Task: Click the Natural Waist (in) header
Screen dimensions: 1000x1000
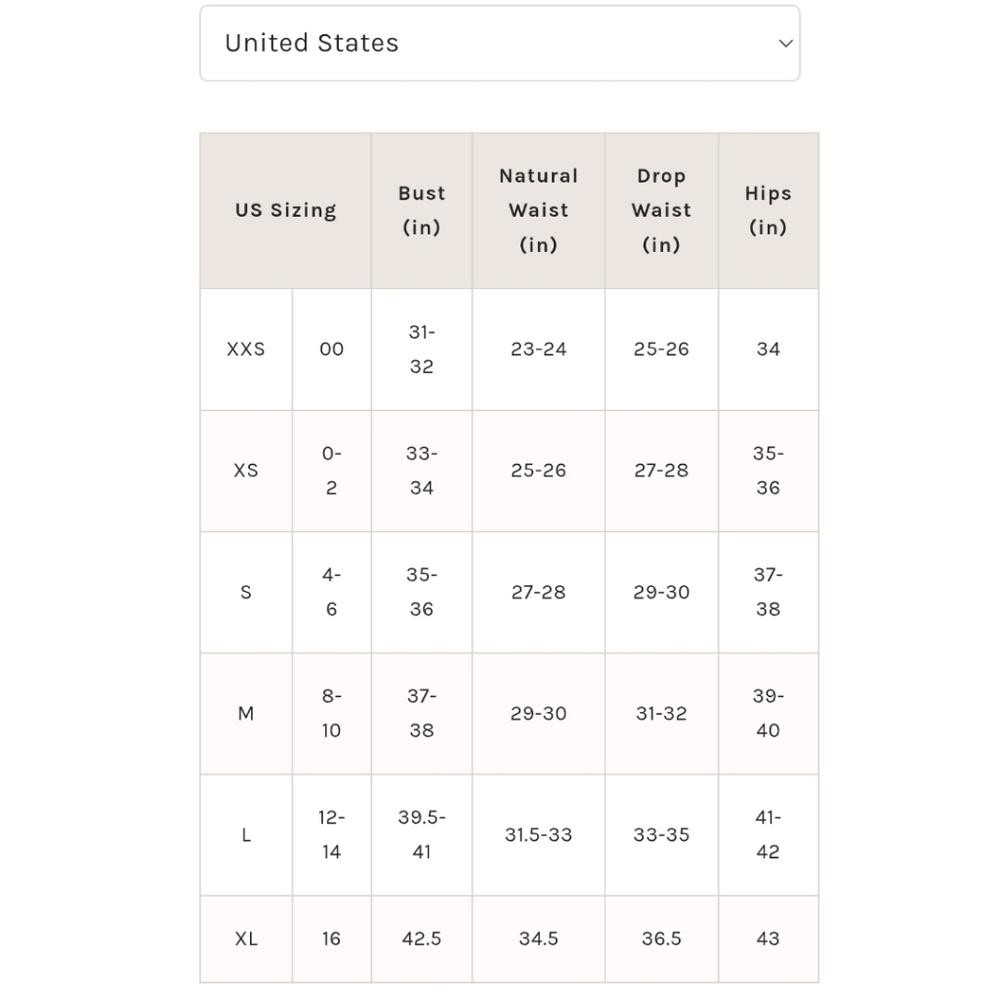Action: tap(538, 210)
